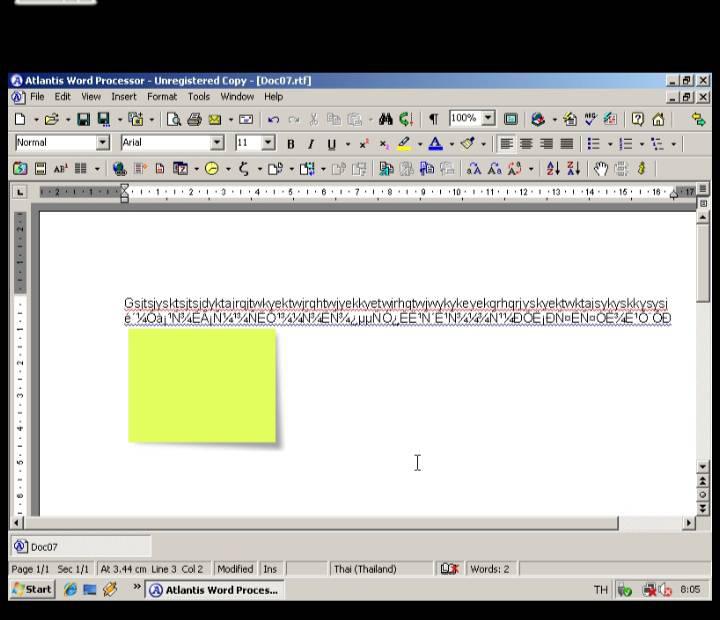720x620 pixels.
Task: Toggle Italic formatting
Action: tap(311, 144)
